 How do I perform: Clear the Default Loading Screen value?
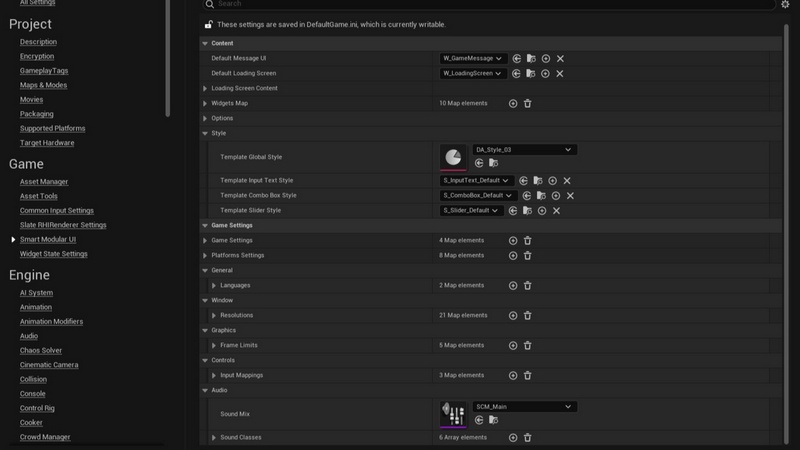(x=560, y=74)
